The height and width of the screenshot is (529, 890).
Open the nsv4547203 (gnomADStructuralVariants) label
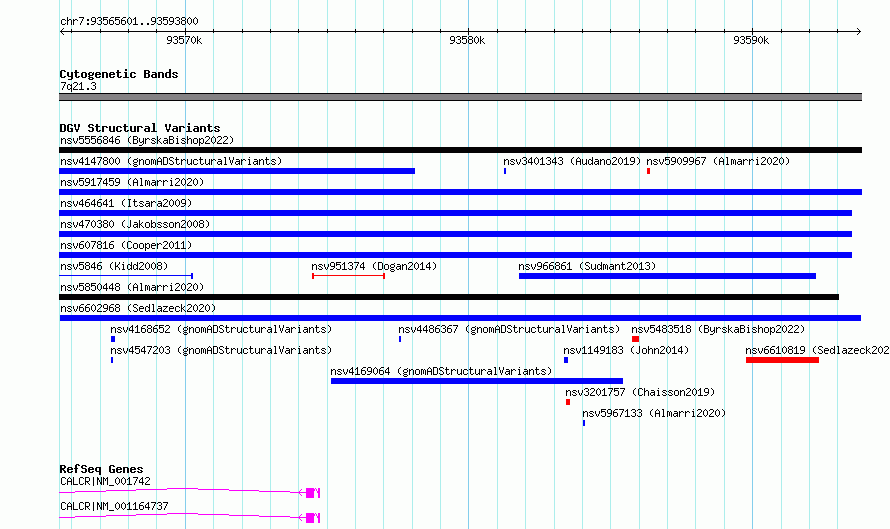221,350
